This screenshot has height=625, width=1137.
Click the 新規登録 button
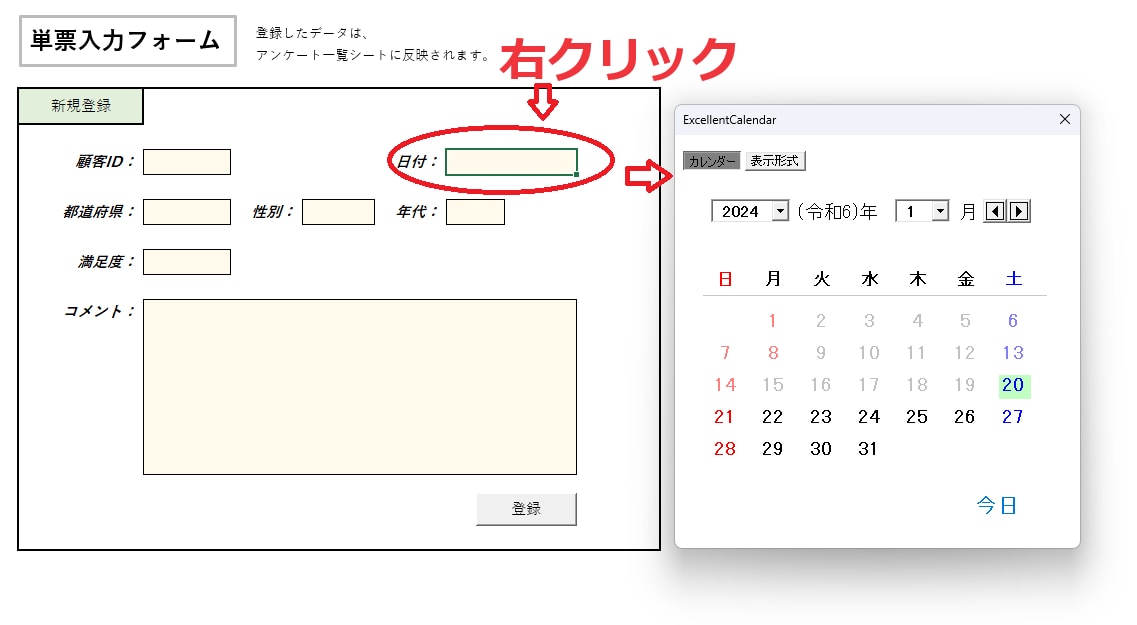80,106
